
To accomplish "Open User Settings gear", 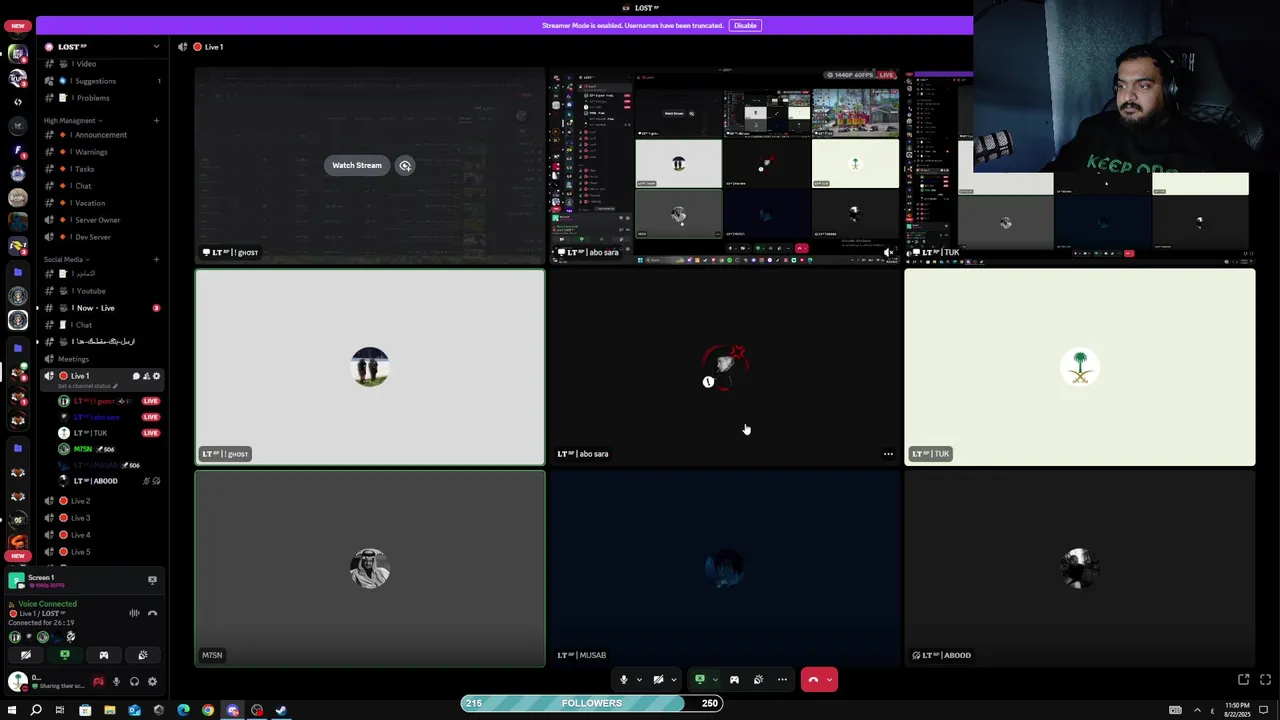I will click(x=152, y=682).
